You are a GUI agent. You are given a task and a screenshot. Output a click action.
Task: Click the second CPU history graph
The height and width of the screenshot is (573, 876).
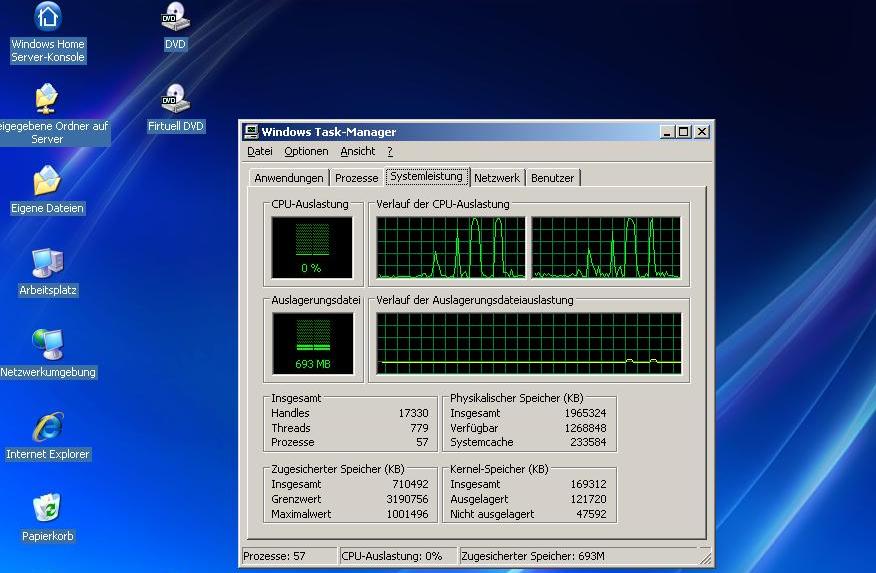(x=606, y=247)
